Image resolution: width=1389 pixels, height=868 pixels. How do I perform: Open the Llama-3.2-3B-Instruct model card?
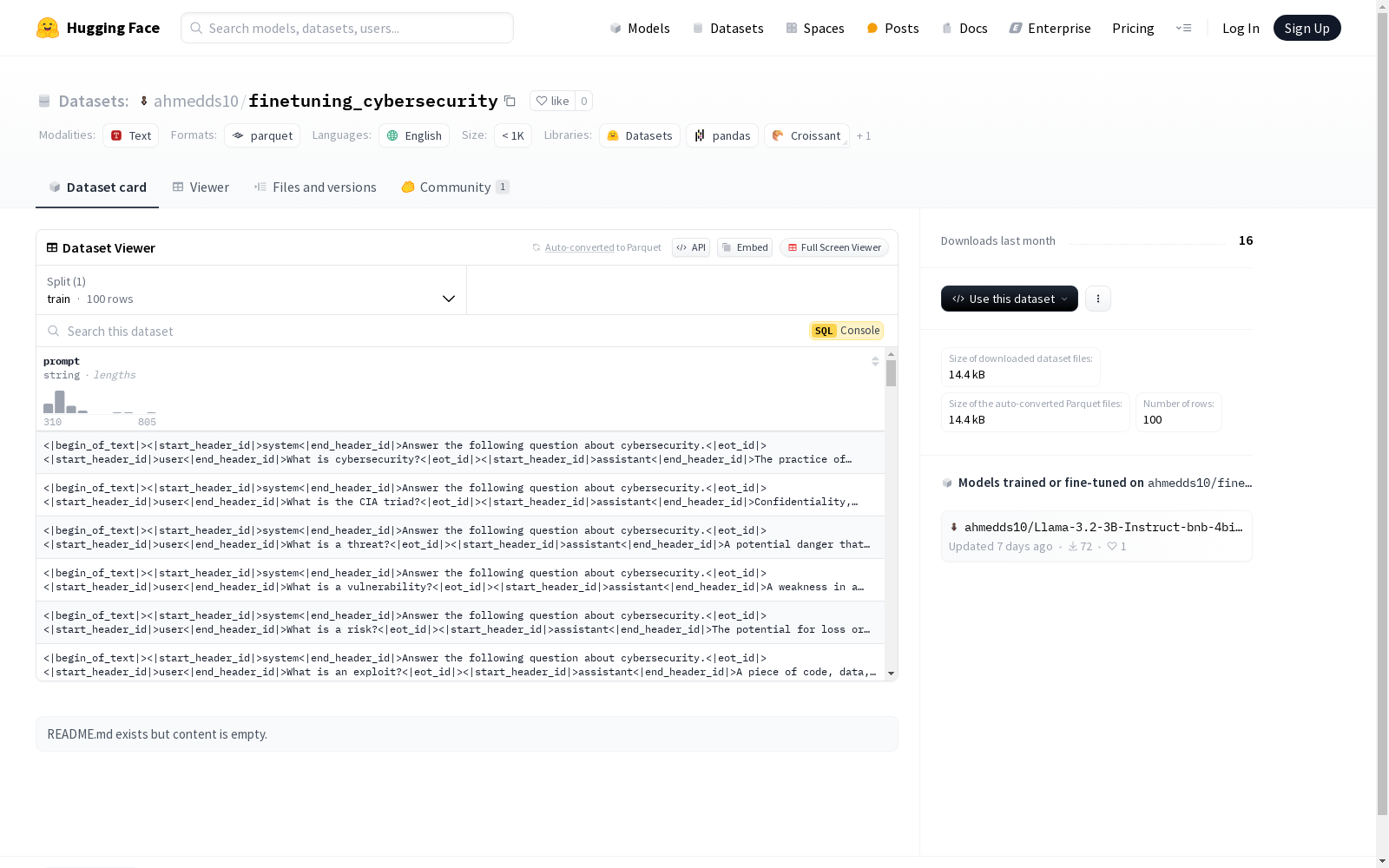tap(1096, 536)
